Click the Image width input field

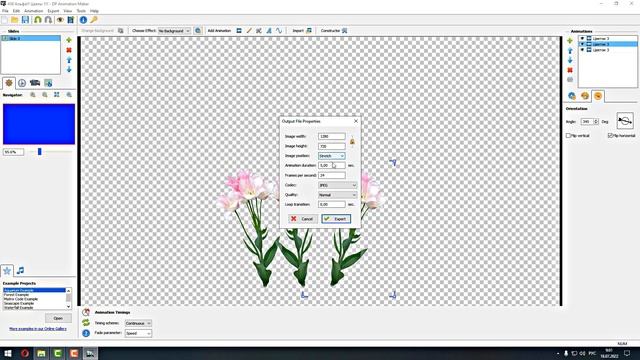331,136
